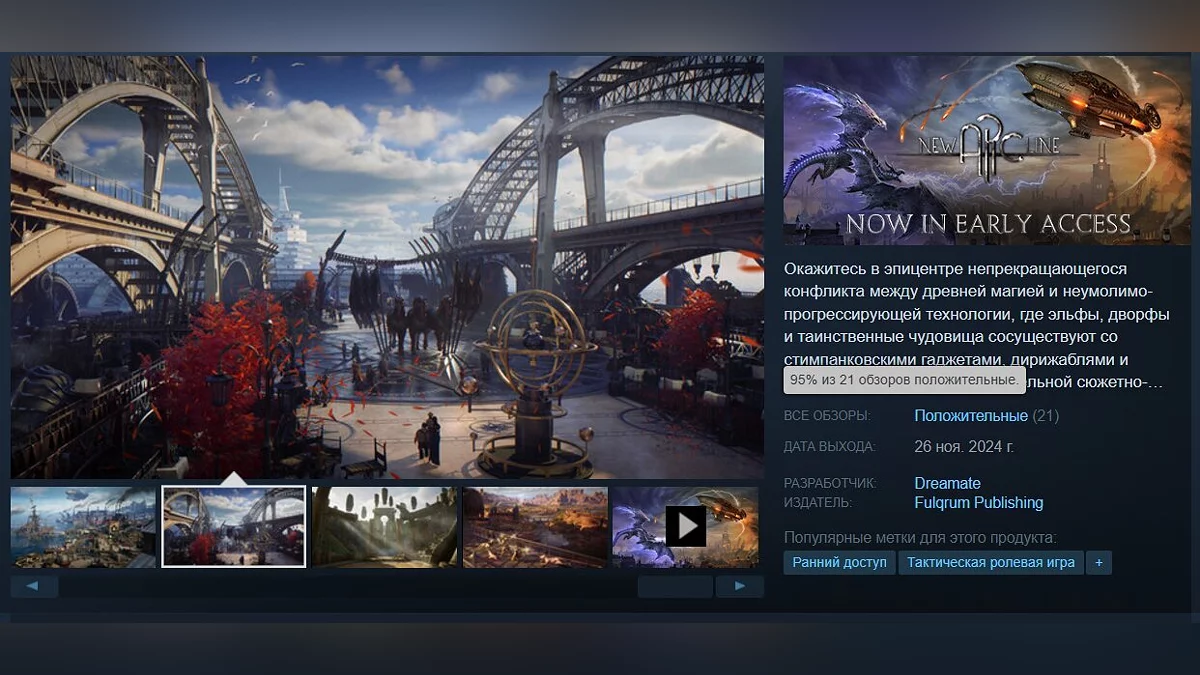Select the 'Ранний доступ' tag
This screenshot has height=675, width=1200.
click(839, 562)
